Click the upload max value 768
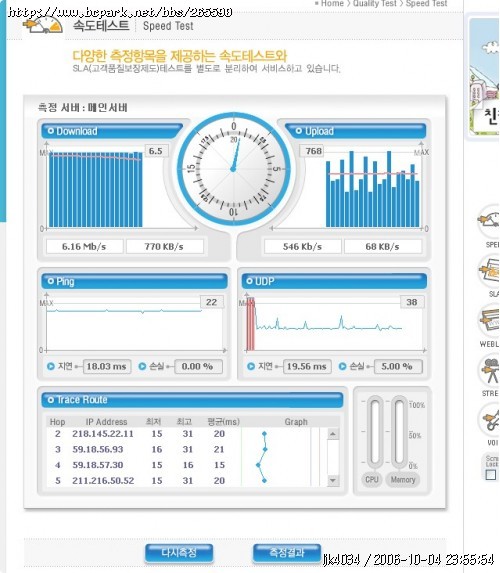500x573 pixels. point(313,151)
